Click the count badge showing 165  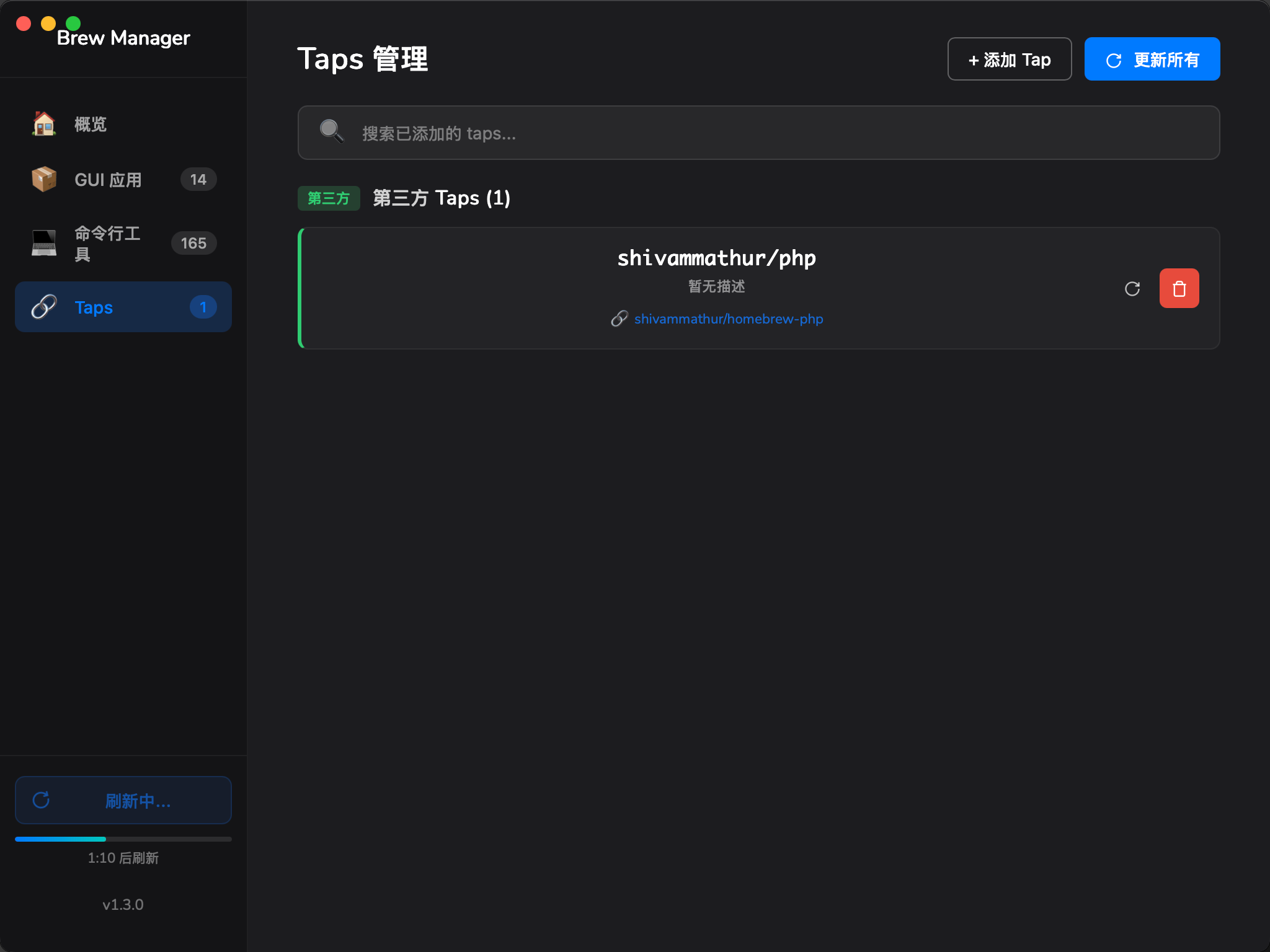click(193, 243)
